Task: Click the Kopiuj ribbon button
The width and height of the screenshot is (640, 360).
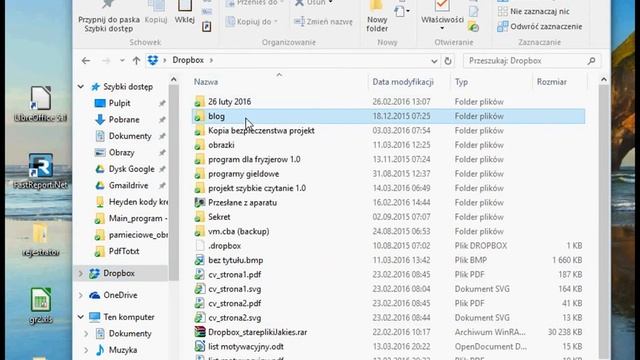Action: coord(156,12)
